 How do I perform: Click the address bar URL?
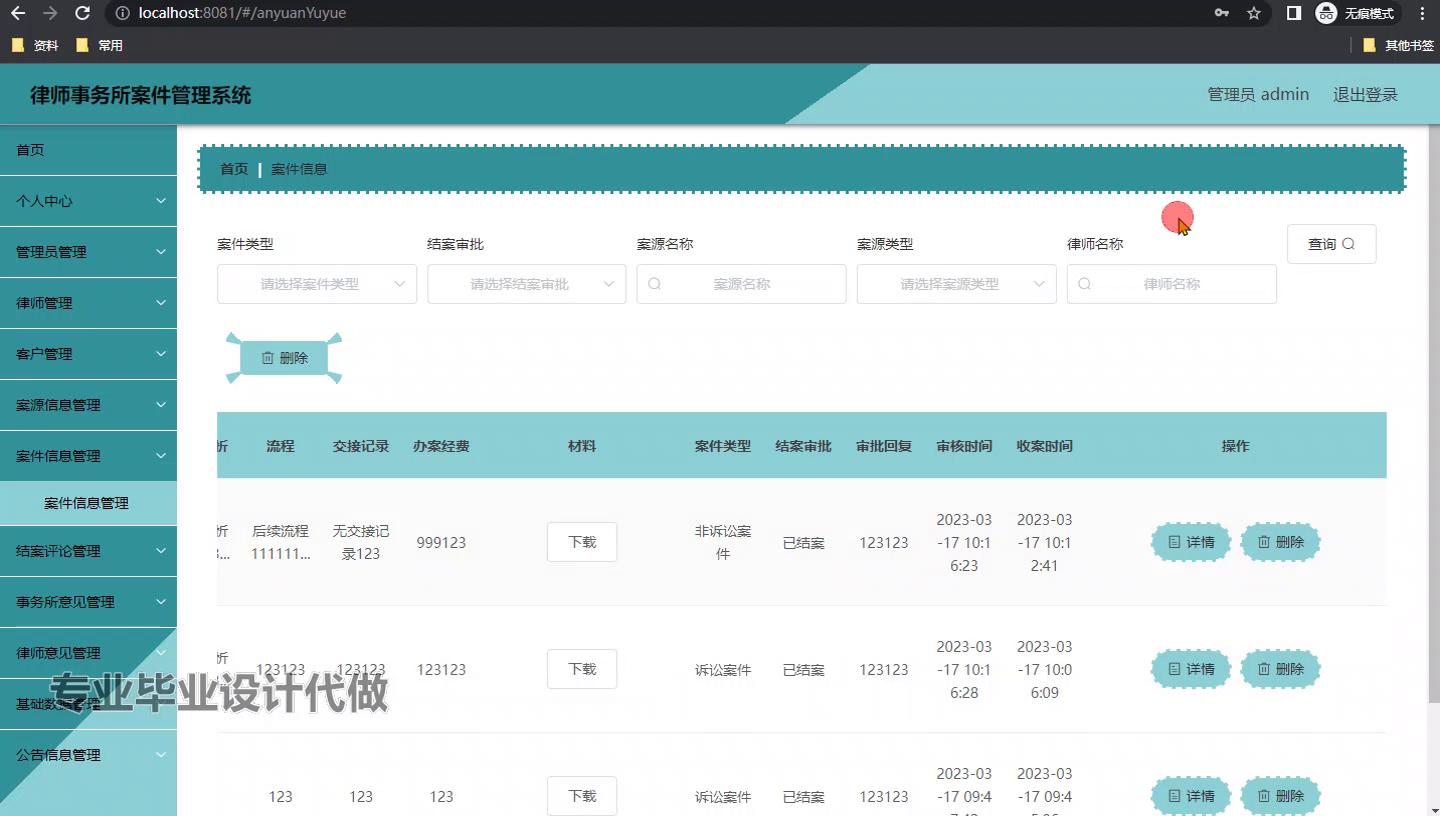pos(243,13)
